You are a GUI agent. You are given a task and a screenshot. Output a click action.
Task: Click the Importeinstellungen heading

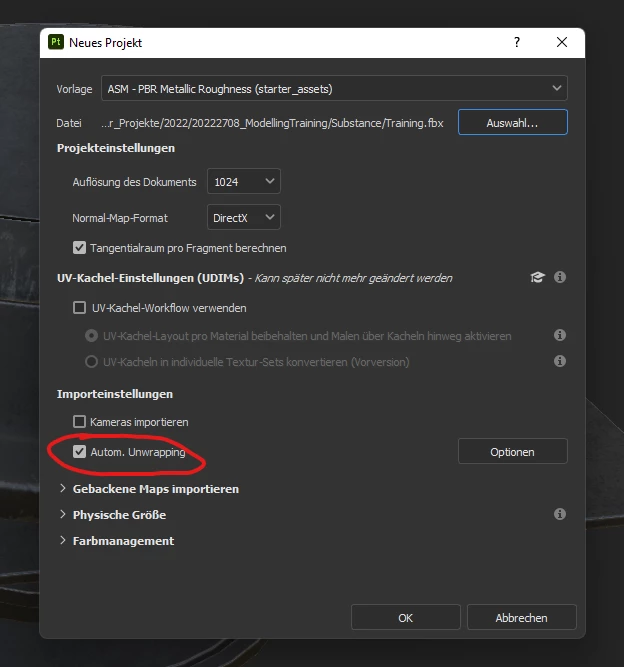point(115,394)
